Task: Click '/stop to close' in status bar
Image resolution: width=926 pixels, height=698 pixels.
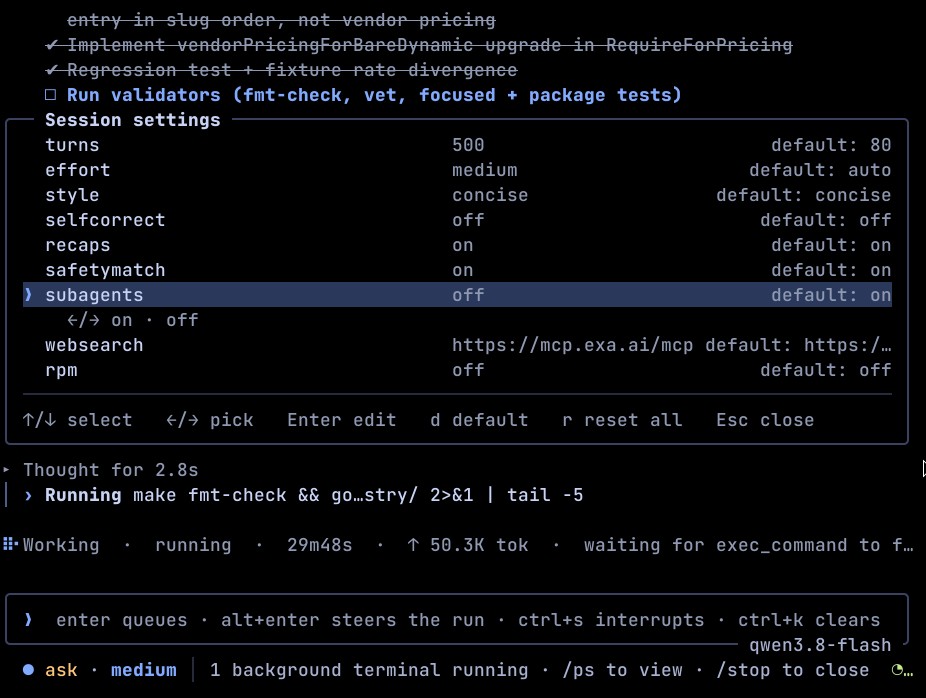Action: coord(793,670)
